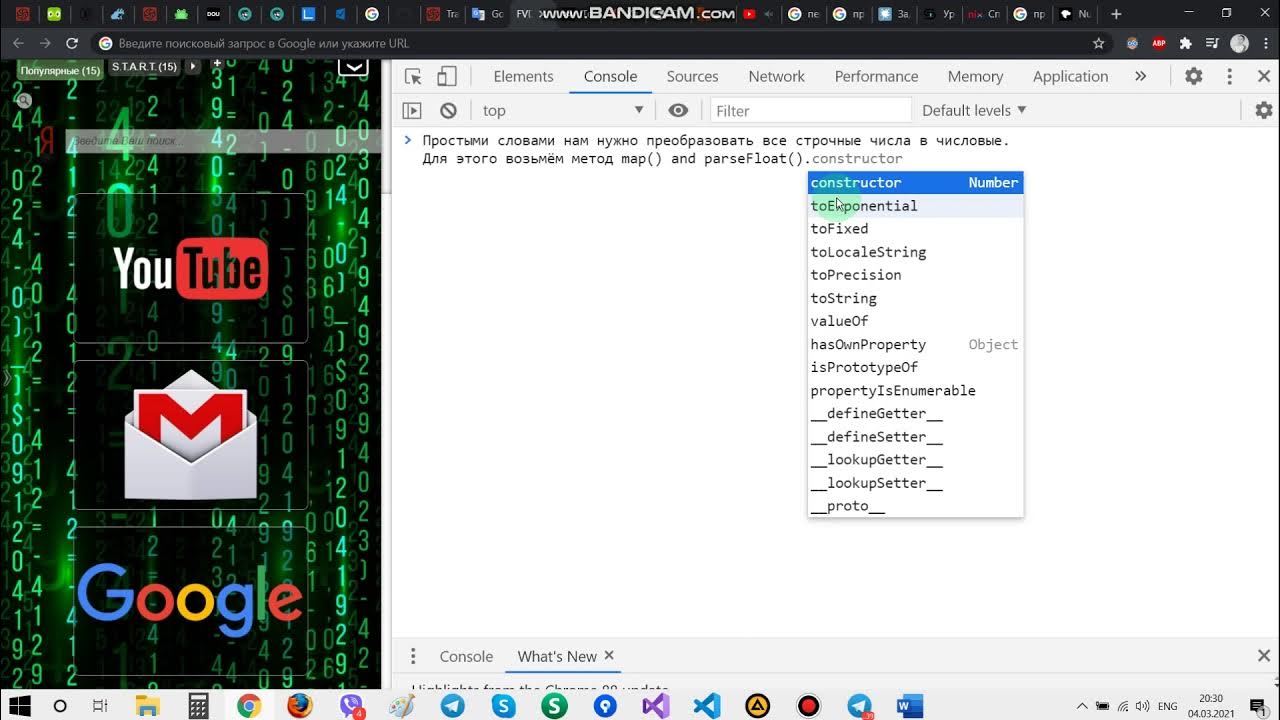The width and height of the screenshot is (1280, 720).
Task: Open the Default levels dropdown
Action: click(974, 111)
